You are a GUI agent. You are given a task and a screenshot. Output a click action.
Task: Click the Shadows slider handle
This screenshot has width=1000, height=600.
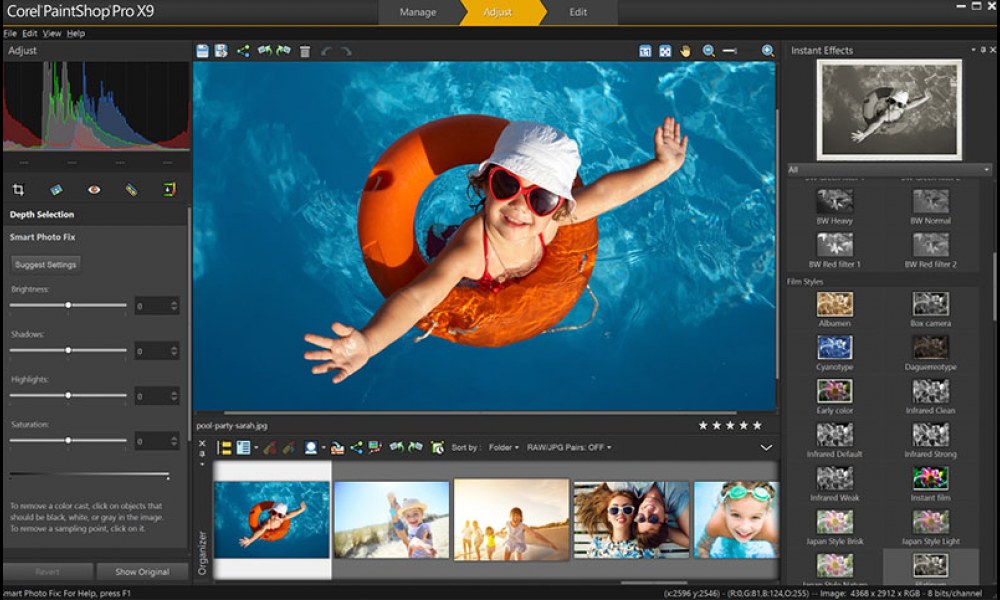tap(68, 350)
